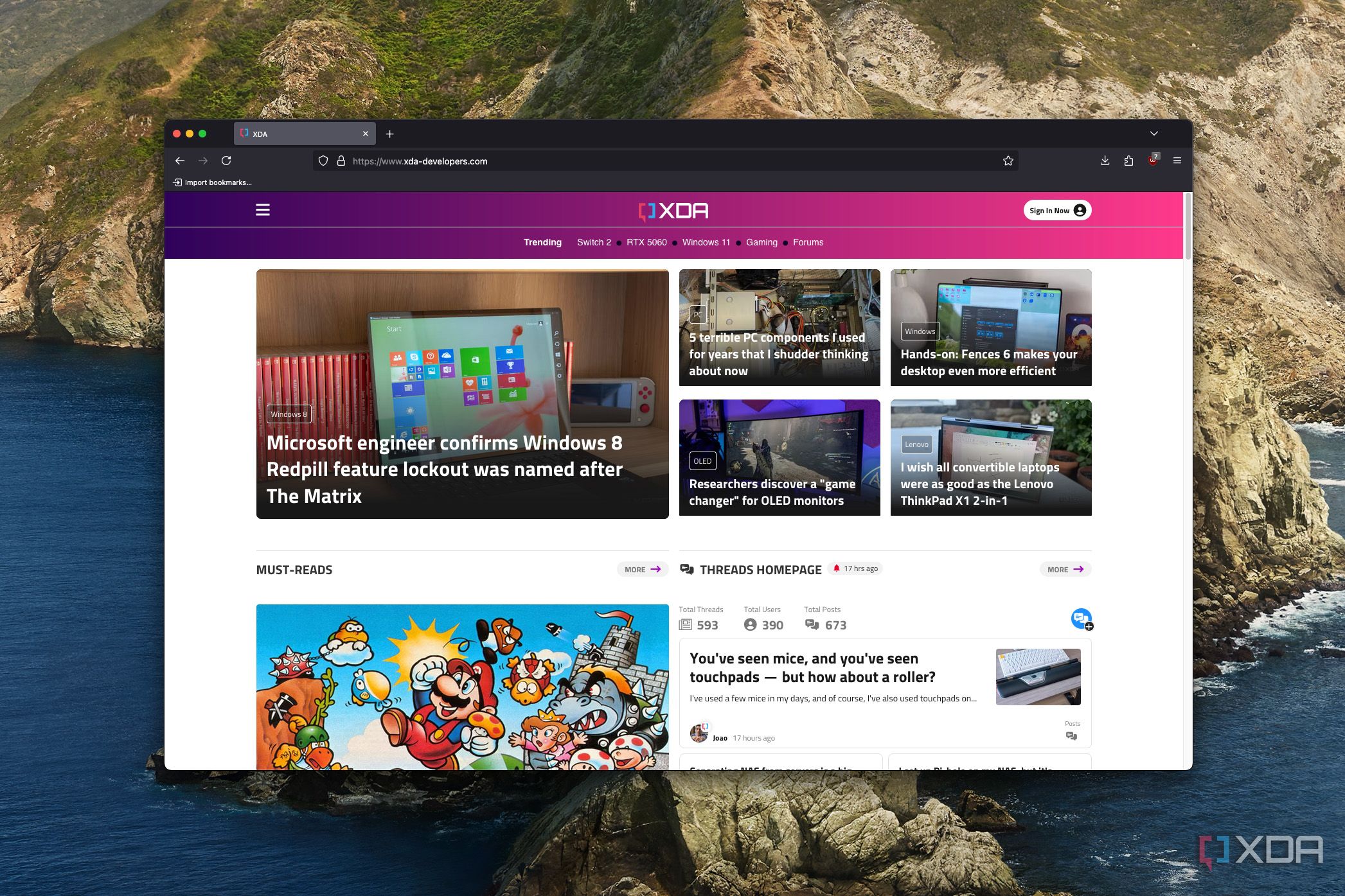
Task: Click the Sign In Now button
Action: point(1056,210)
